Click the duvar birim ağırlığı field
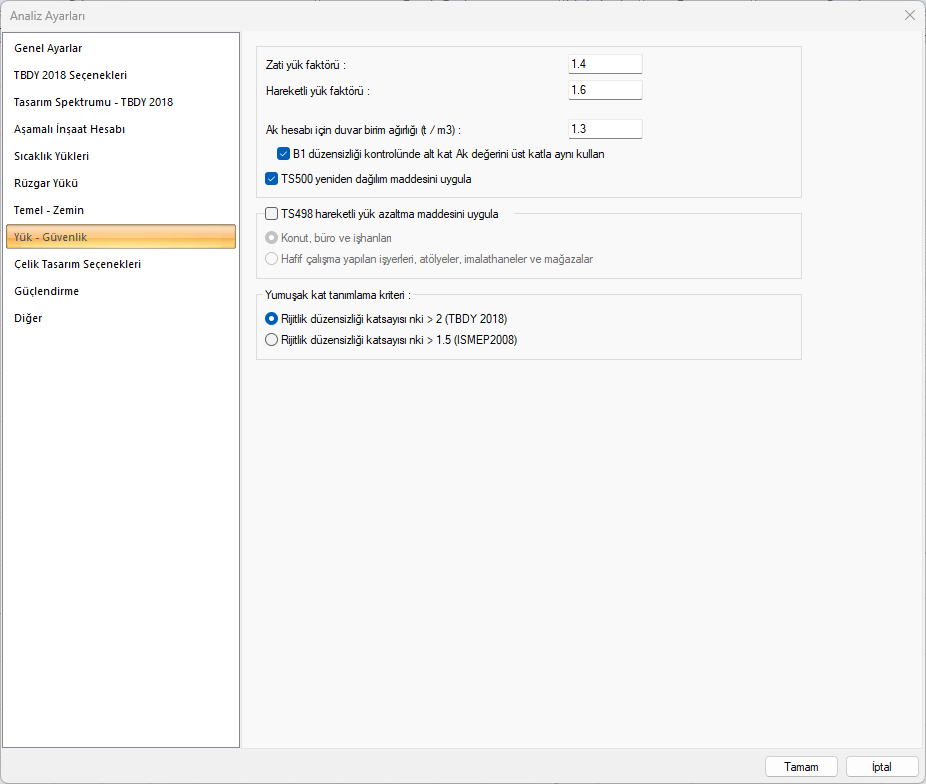 (x=605, y=129)
